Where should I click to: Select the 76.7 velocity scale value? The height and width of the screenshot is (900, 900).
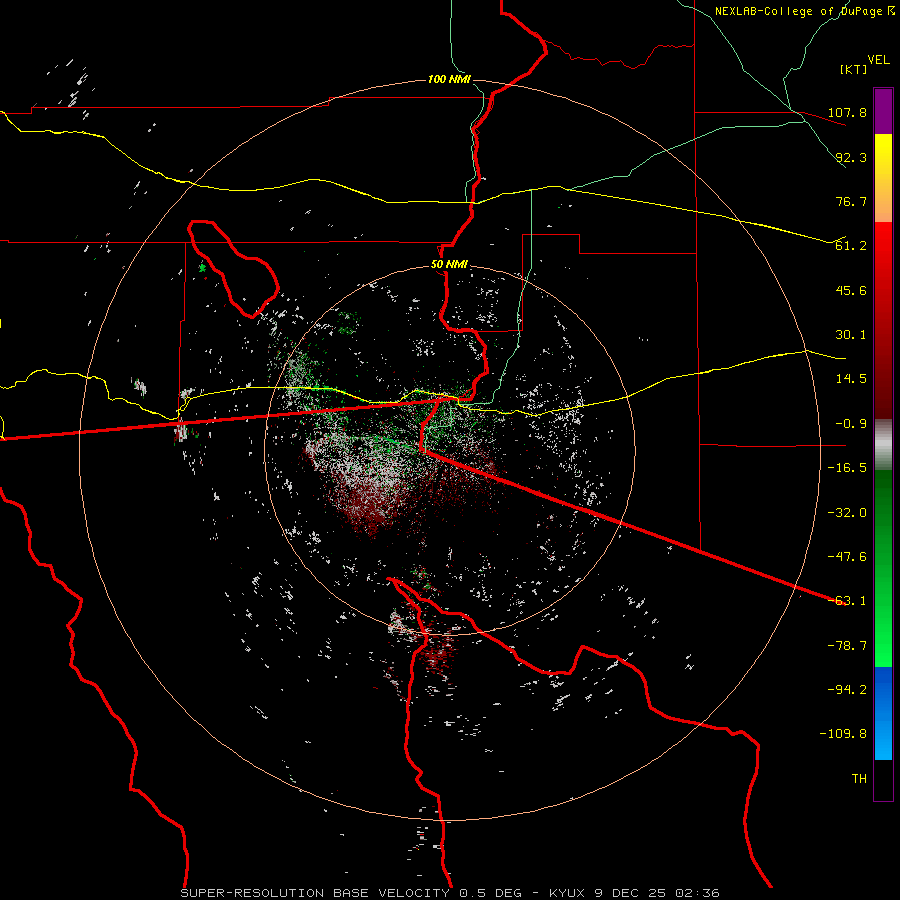[851, 201]
